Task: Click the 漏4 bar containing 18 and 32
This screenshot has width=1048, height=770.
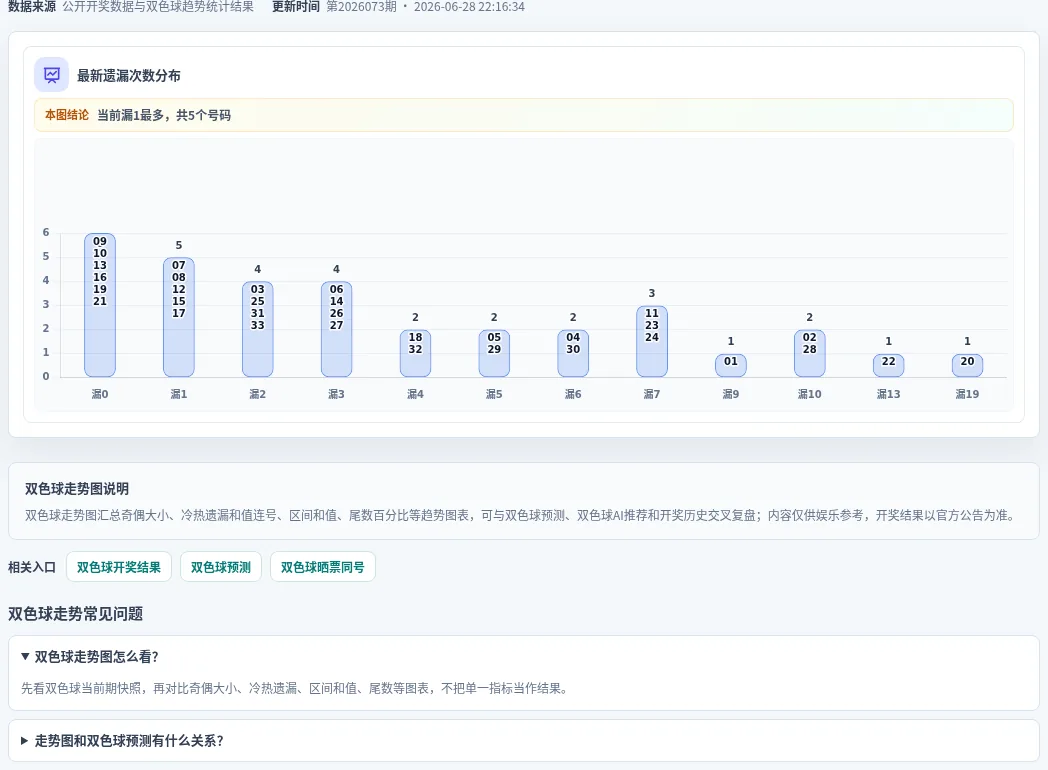Action: coord(415,353)
